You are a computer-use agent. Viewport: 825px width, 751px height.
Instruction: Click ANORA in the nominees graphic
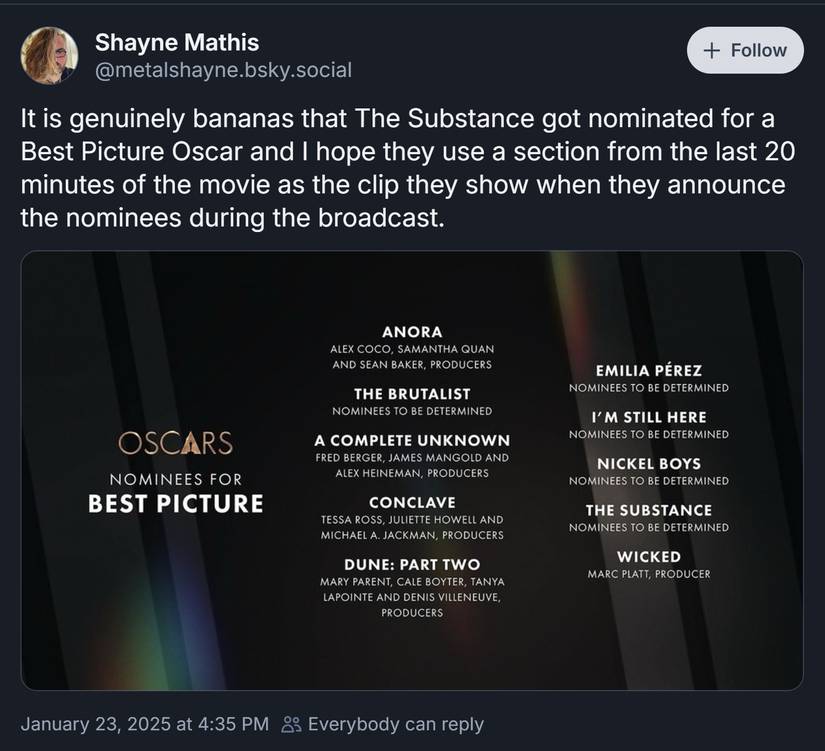[x=412, y=331]
